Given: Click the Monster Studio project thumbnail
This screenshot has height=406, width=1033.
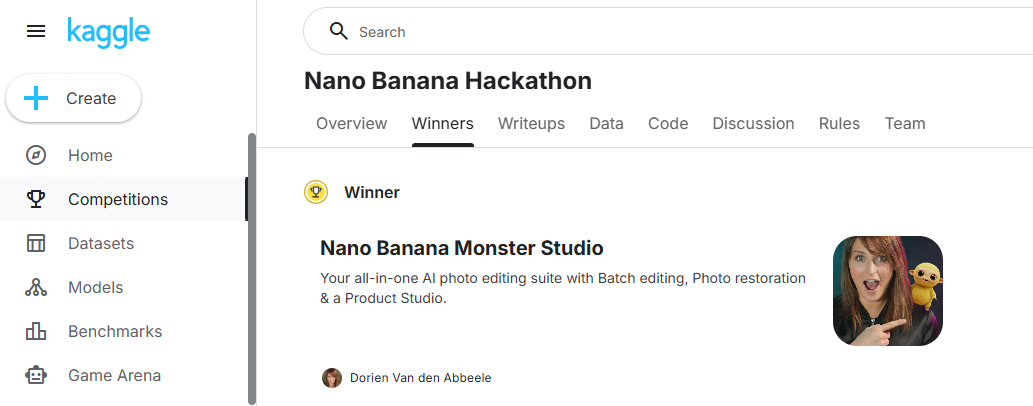Looking at the screenshot, I should point(887,291).
